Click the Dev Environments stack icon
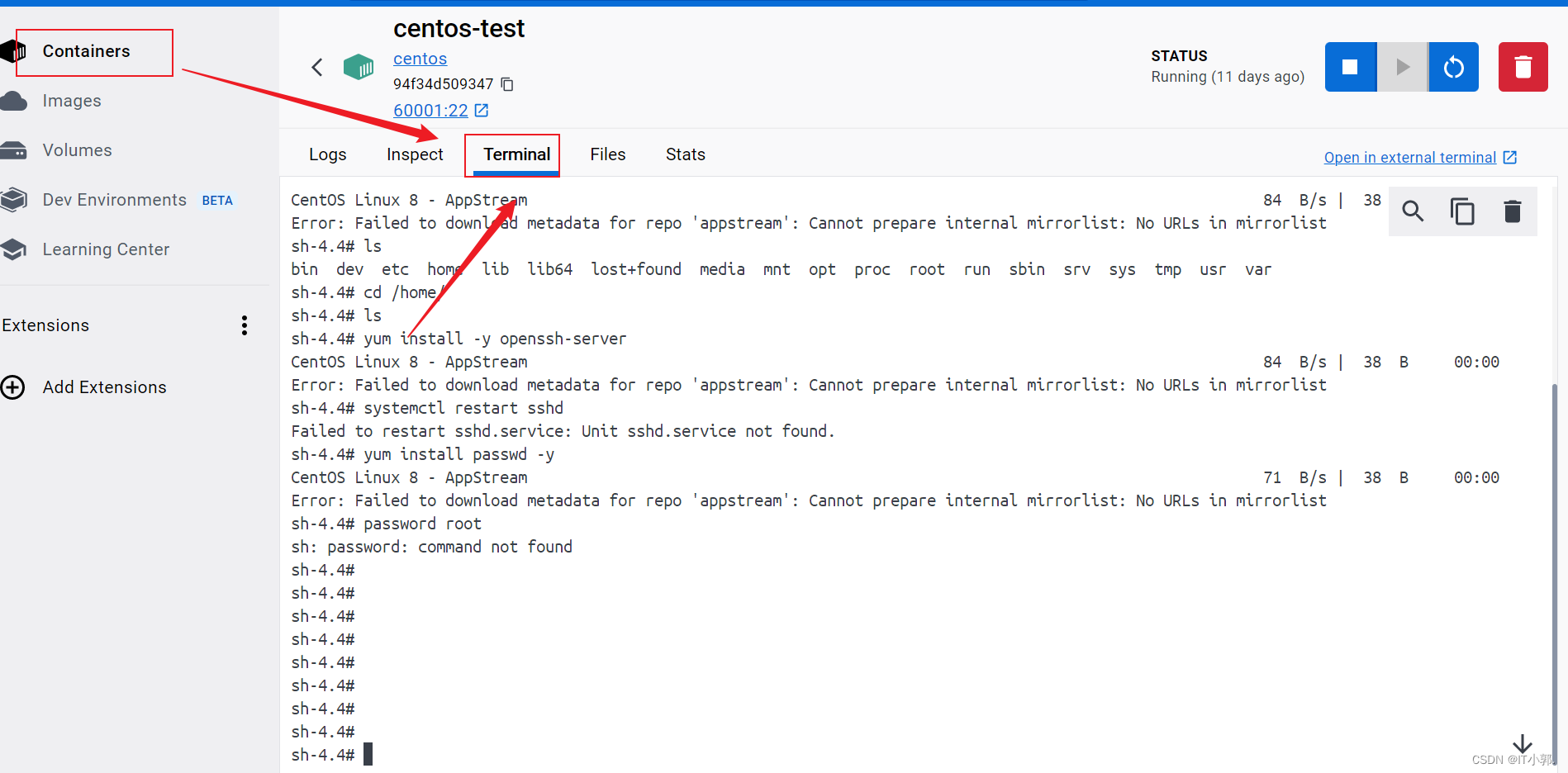This screenshot has height=773, width=1568. pyautogui.click(x=13, y=200)
